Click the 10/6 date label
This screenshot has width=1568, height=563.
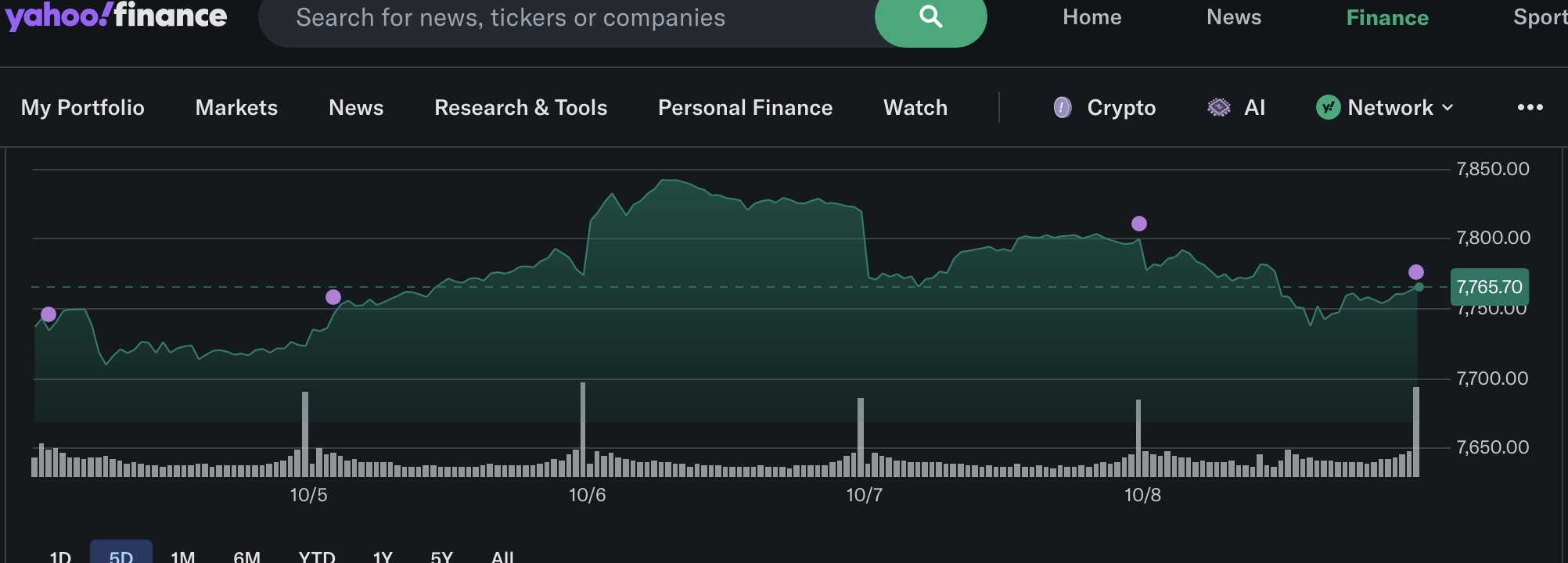tap(587, 495)
